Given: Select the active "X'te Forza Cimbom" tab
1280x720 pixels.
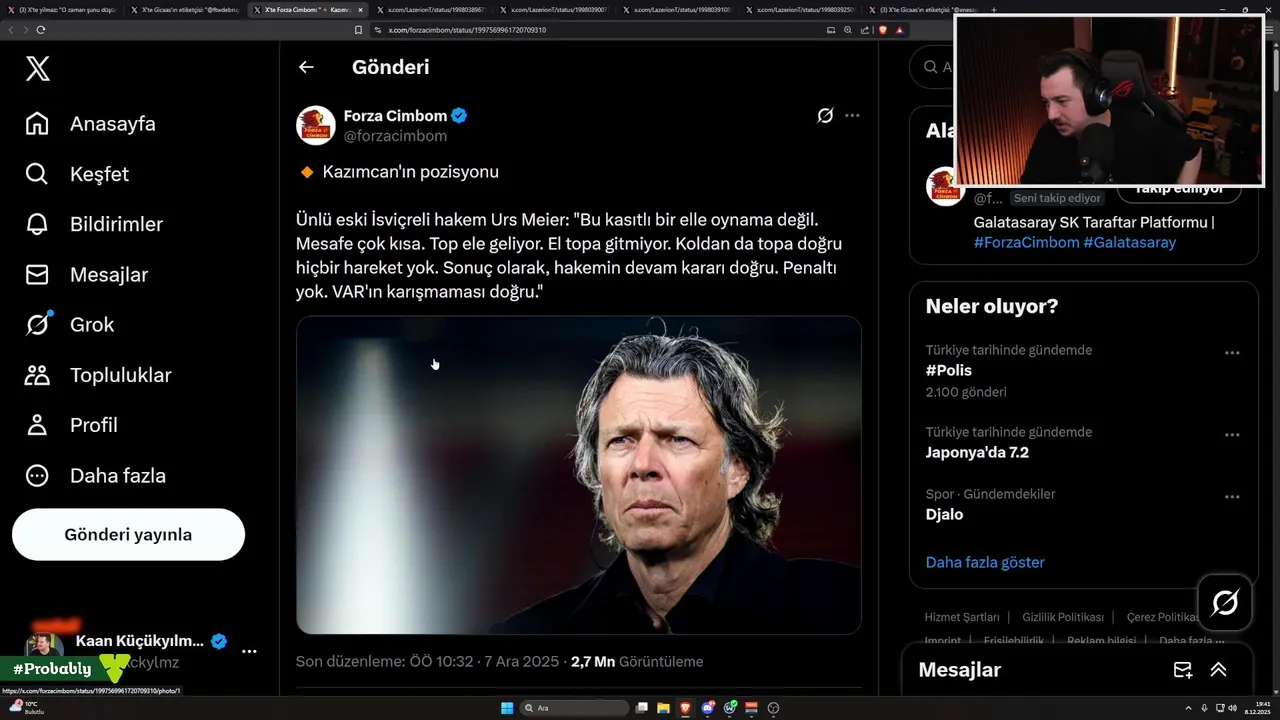Looking at the screenshot, I should coord(308,9).
